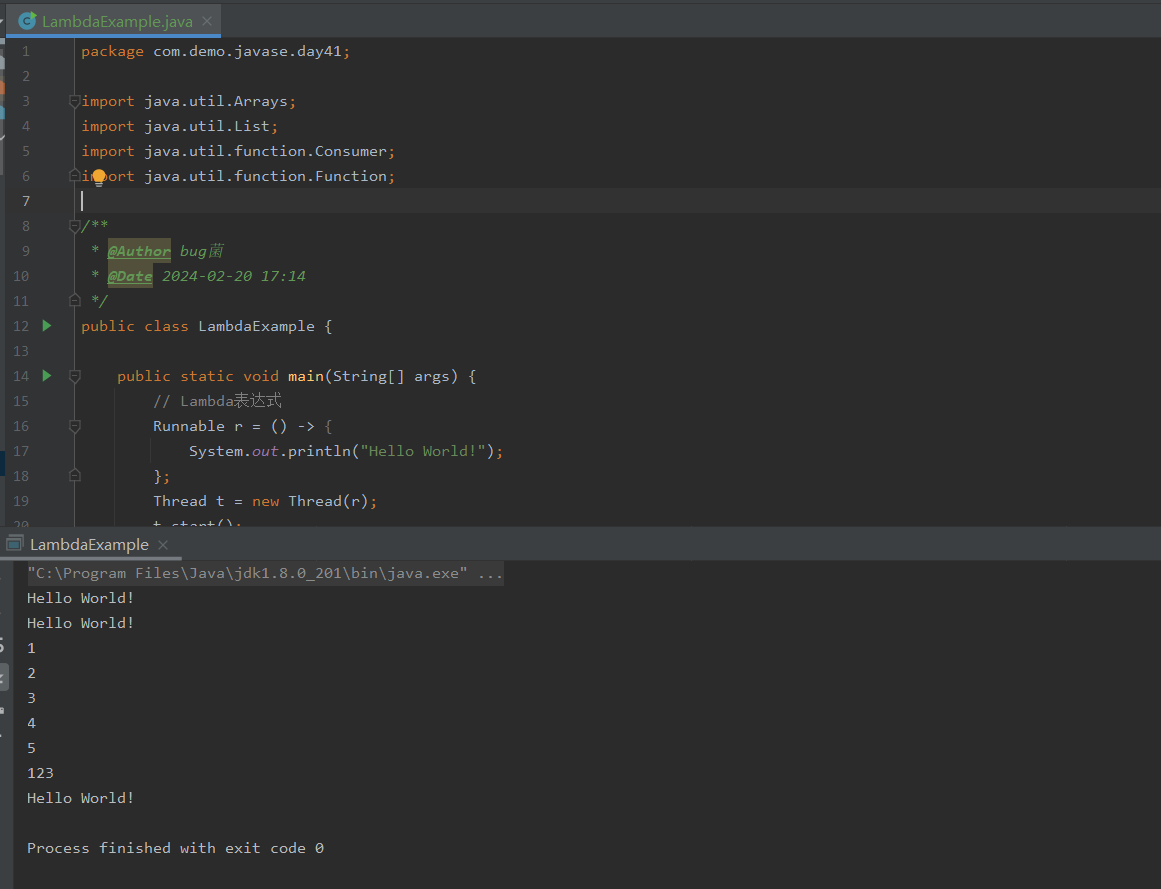
Task: Click the main method name on line 14
Action: click(x=306, y=376)
